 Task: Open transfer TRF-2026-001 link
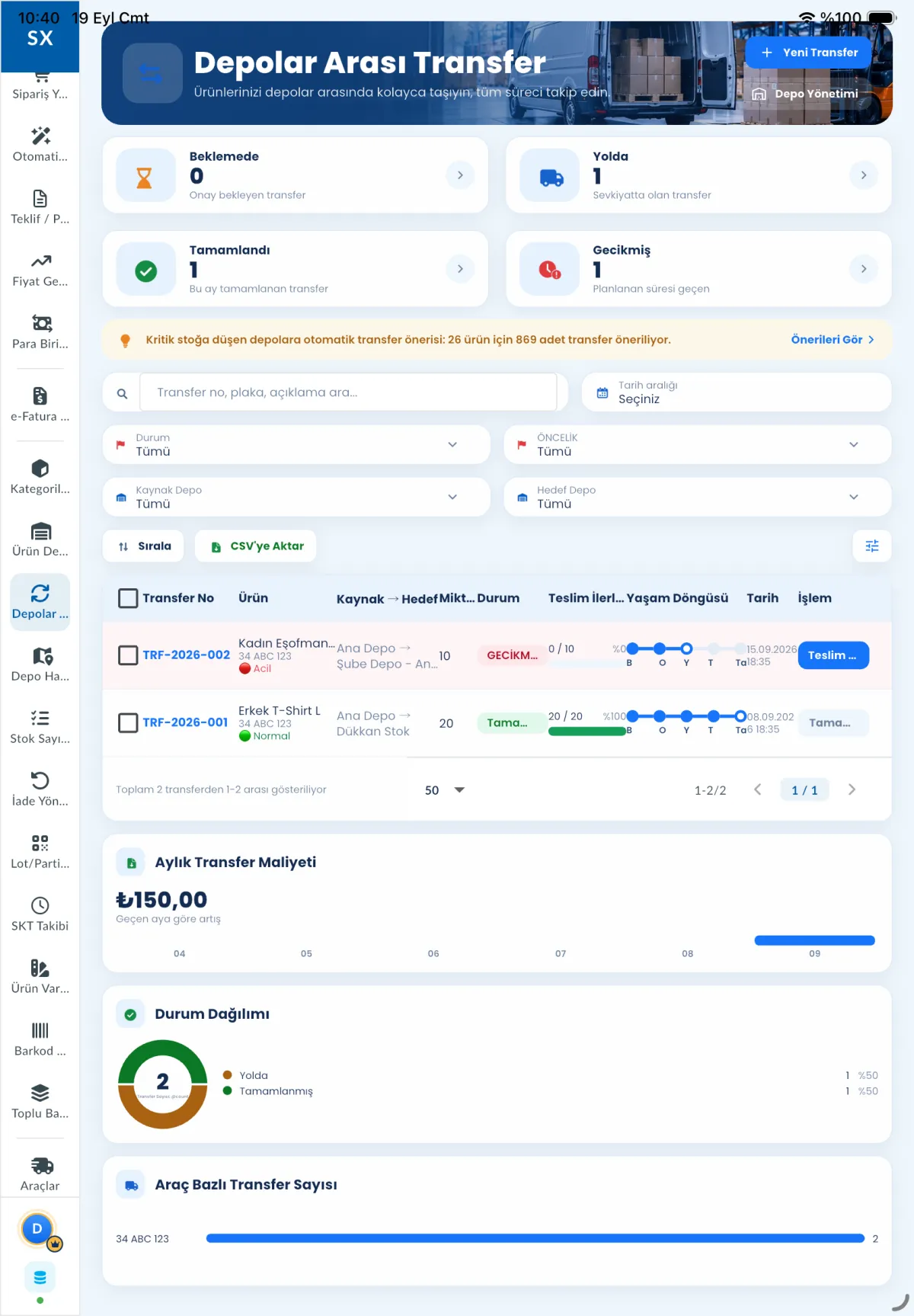pyautogui.click(x=185, y=722)
